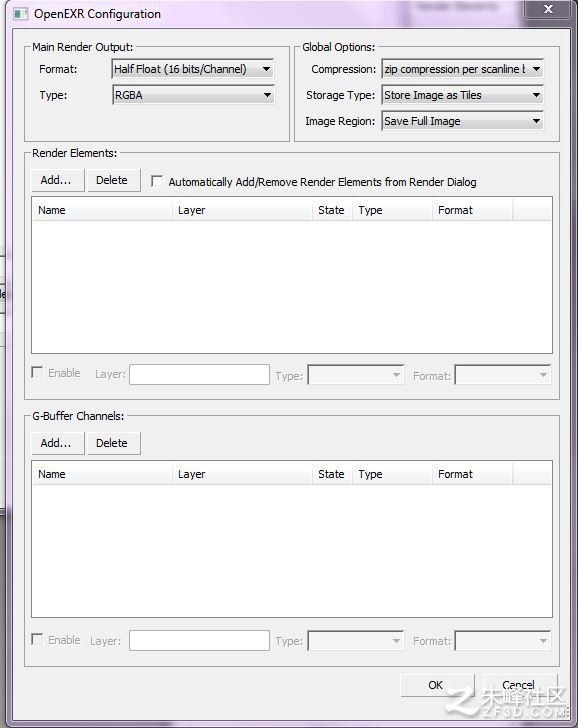Click Type column header in G-Buffer Channels list
The width and height of the screenshot is (578, 728).
[392, 474]
